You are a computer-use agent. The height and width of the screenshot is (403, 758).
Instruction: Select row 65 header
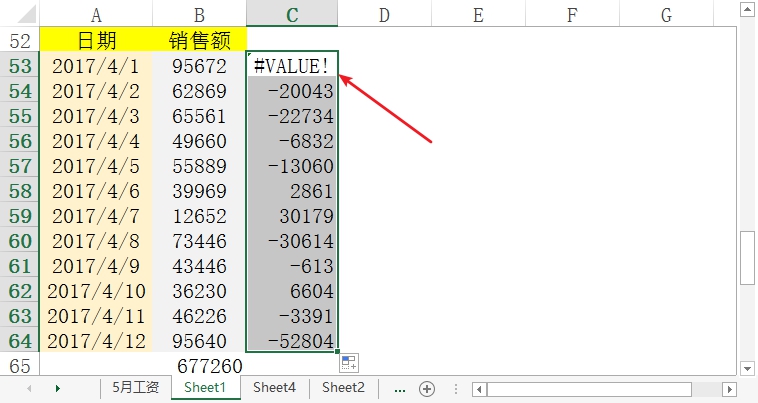pos(20,365)
